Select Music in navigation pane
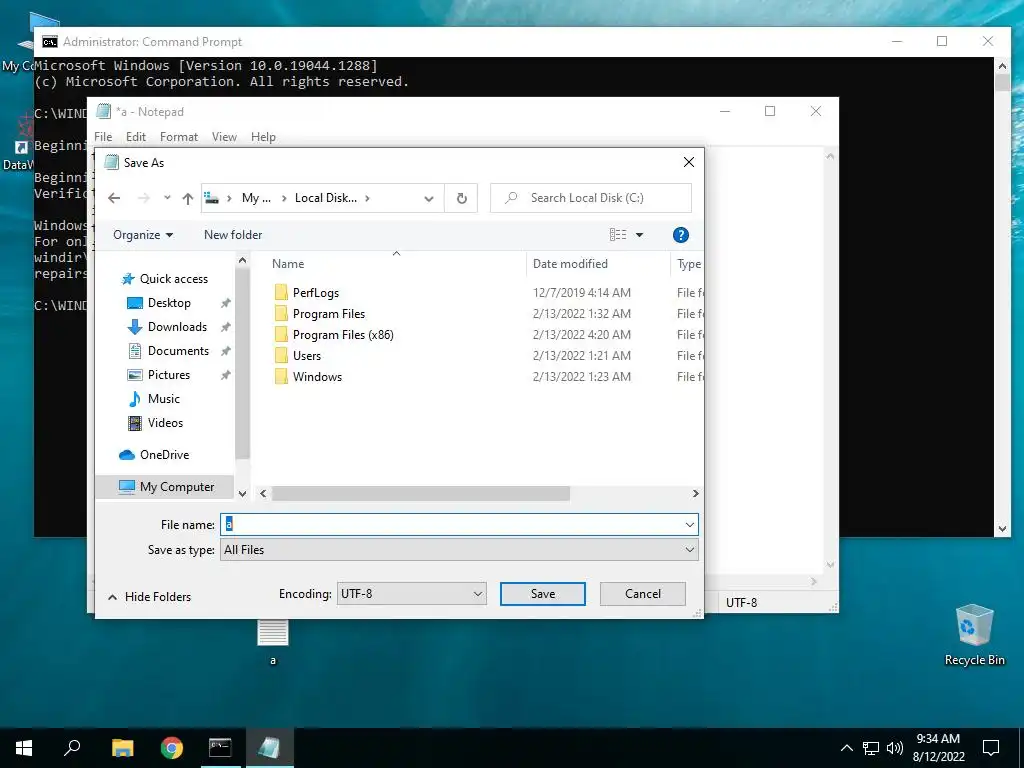The width and height of the screenshot is (1024, 768). point(163,398)
